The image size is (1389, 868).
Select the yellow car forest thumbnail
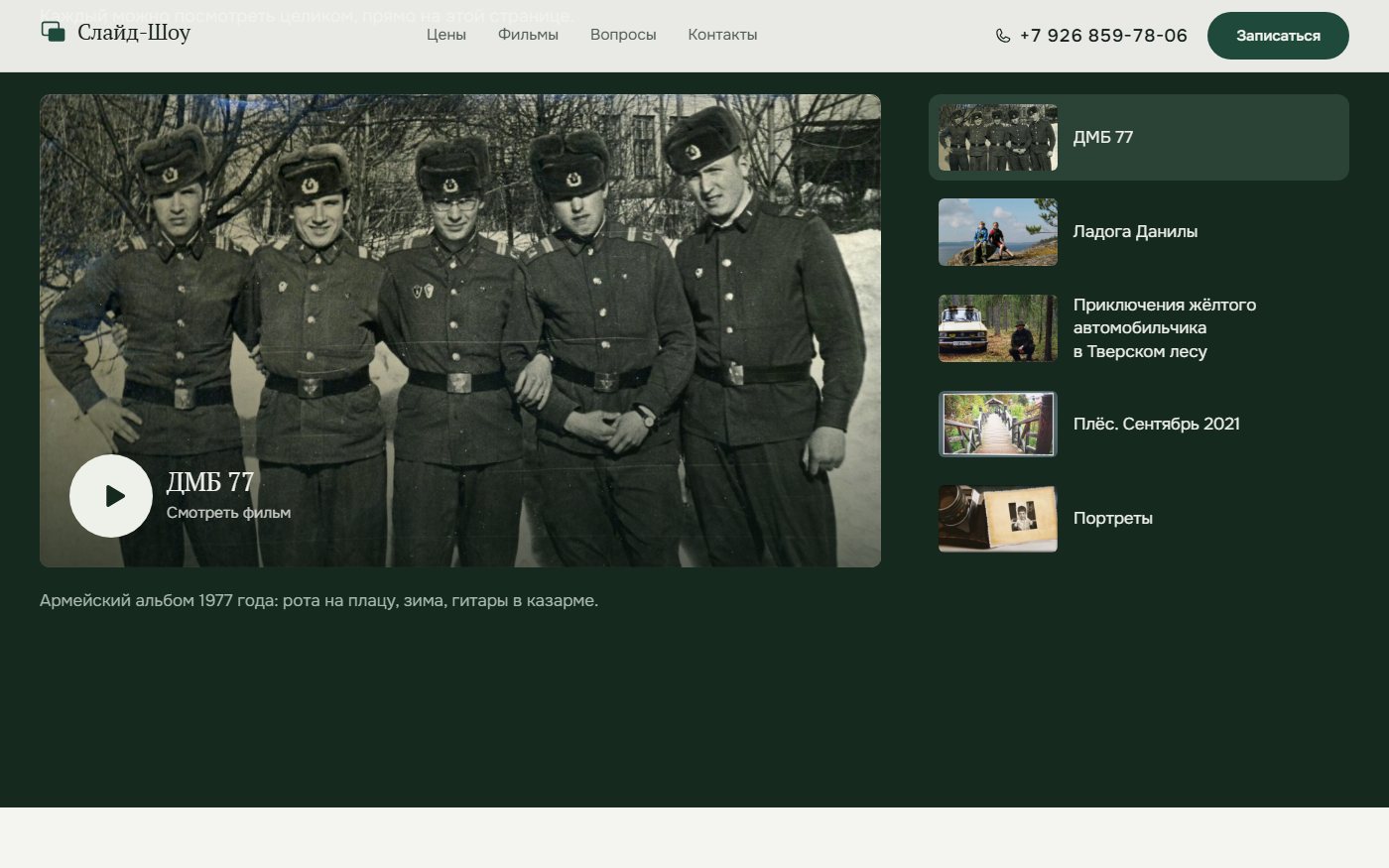pyautogui.click(x=998, y=328)
